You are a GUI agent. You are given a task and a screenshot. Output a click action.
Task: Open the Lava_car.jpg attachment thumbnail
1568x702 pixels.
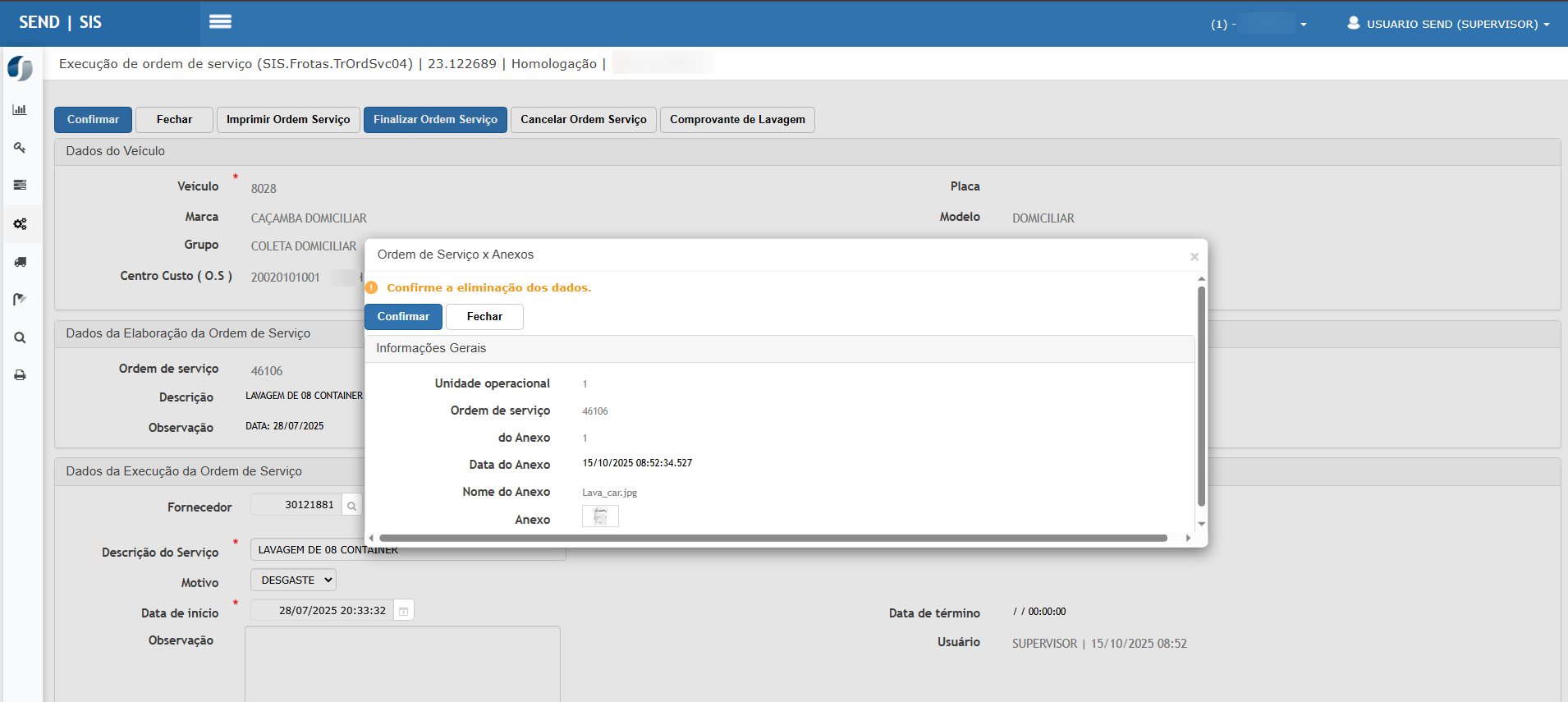pyautogui.click(x=600, y=516)
